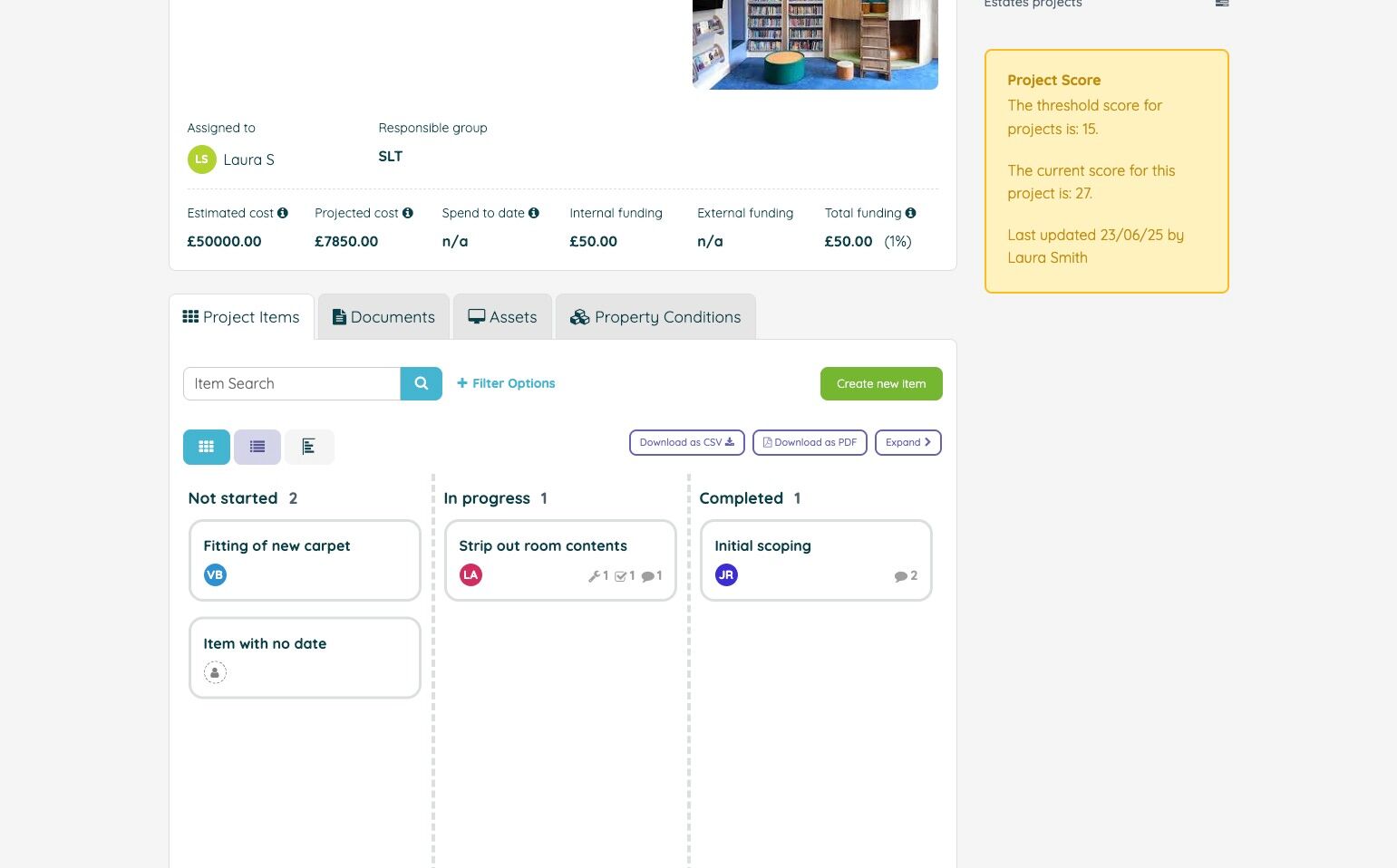Click the Estates projects list icon
This screenshot has width=1397, height=868.
(1222, 4)
